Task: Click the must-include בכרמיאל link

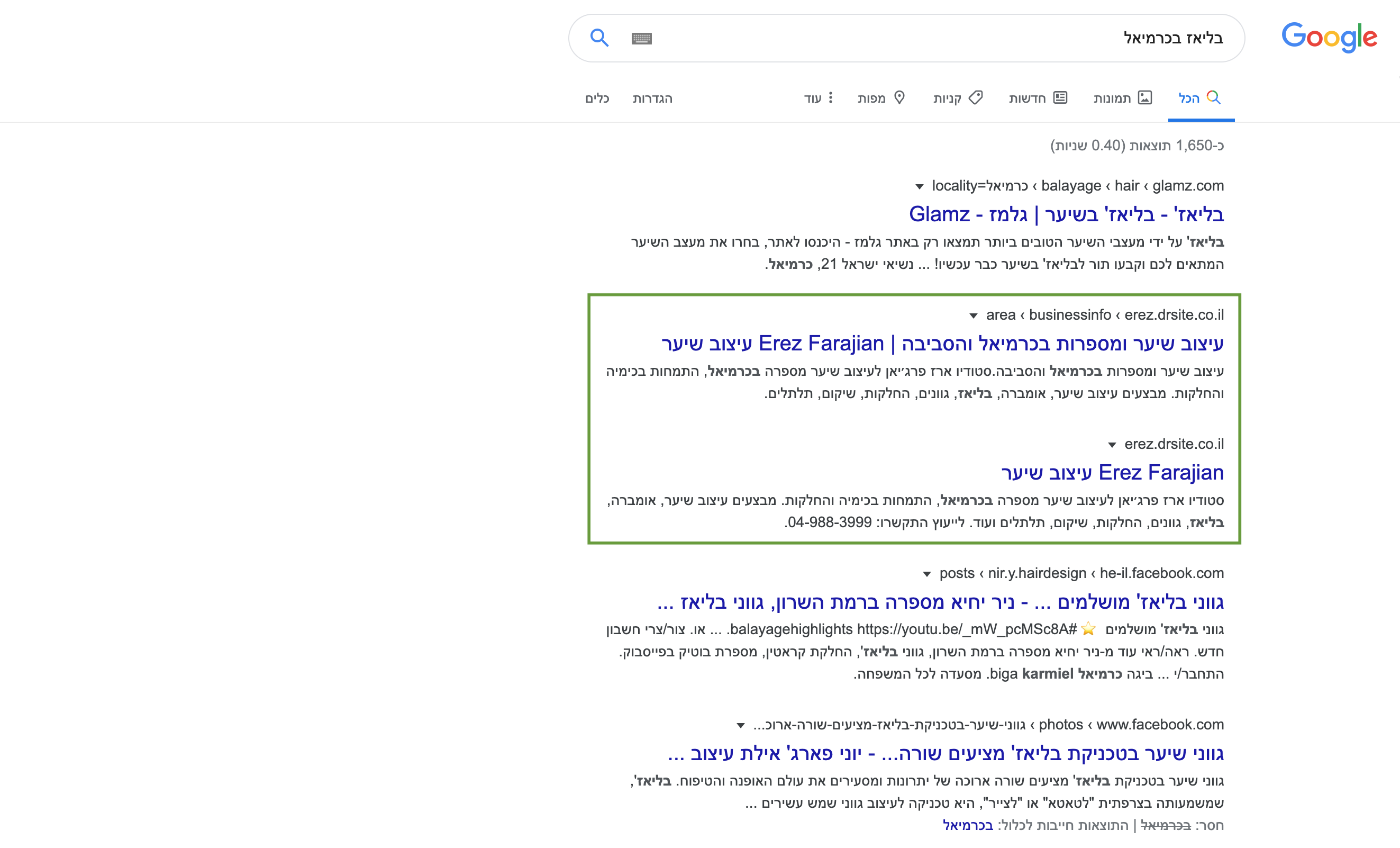Action: point(968,825)
